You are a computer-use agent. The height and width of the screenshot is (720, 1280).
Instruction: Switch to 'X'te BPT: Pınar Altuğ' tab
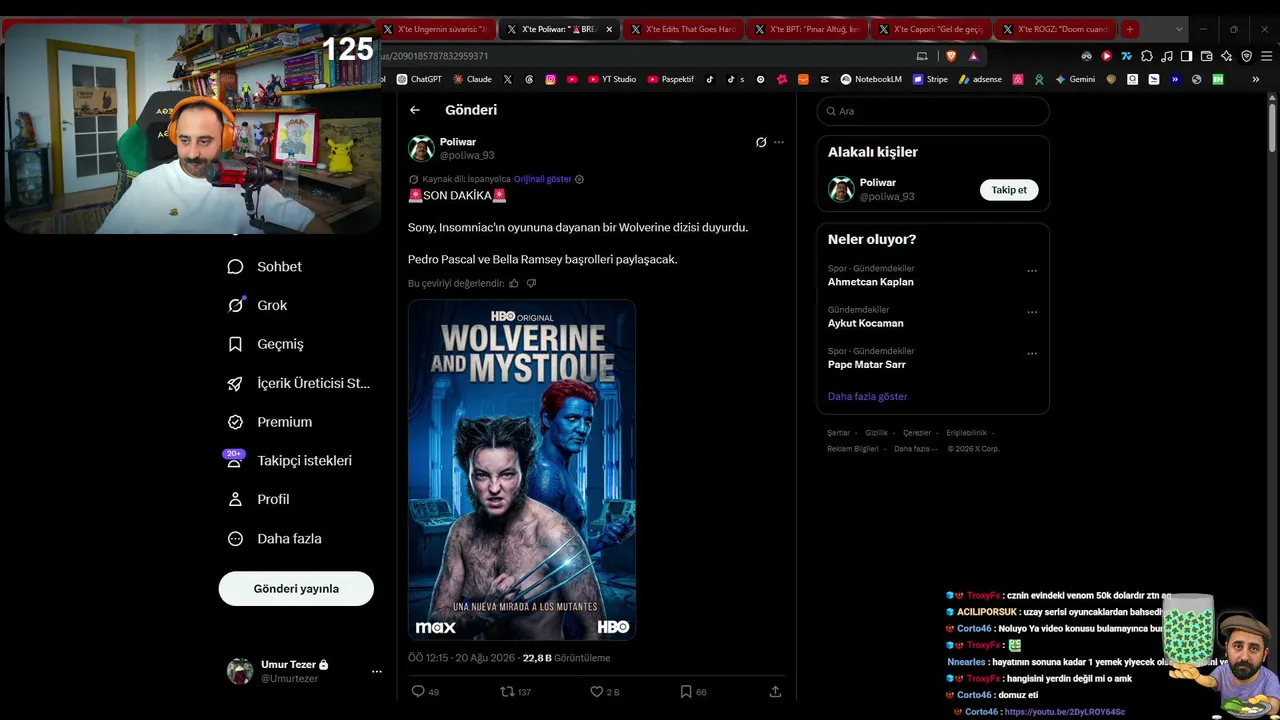click(808, 29)
